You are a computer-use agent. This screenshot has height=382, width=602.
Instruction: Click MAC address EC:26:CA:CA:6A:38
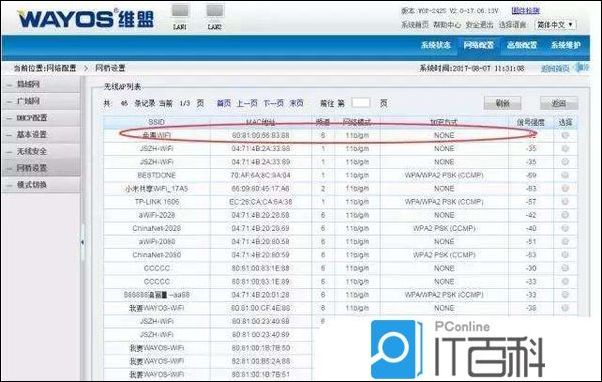pyautogui.click(x=260, y=202)
